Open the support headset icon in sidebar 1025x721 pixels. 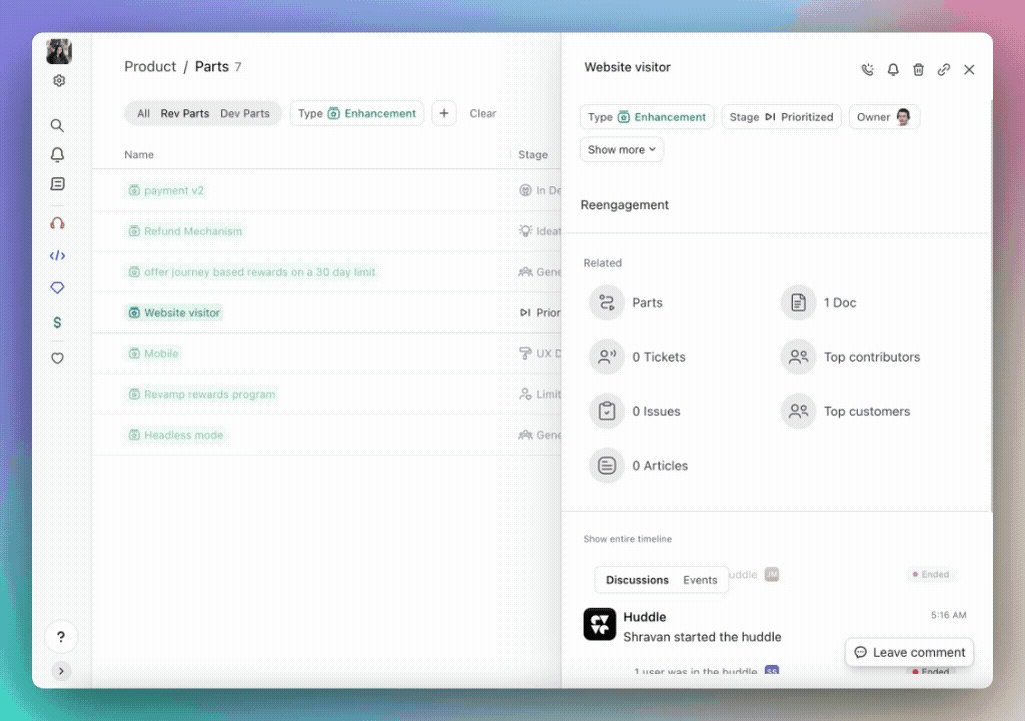tap(57, 223)
